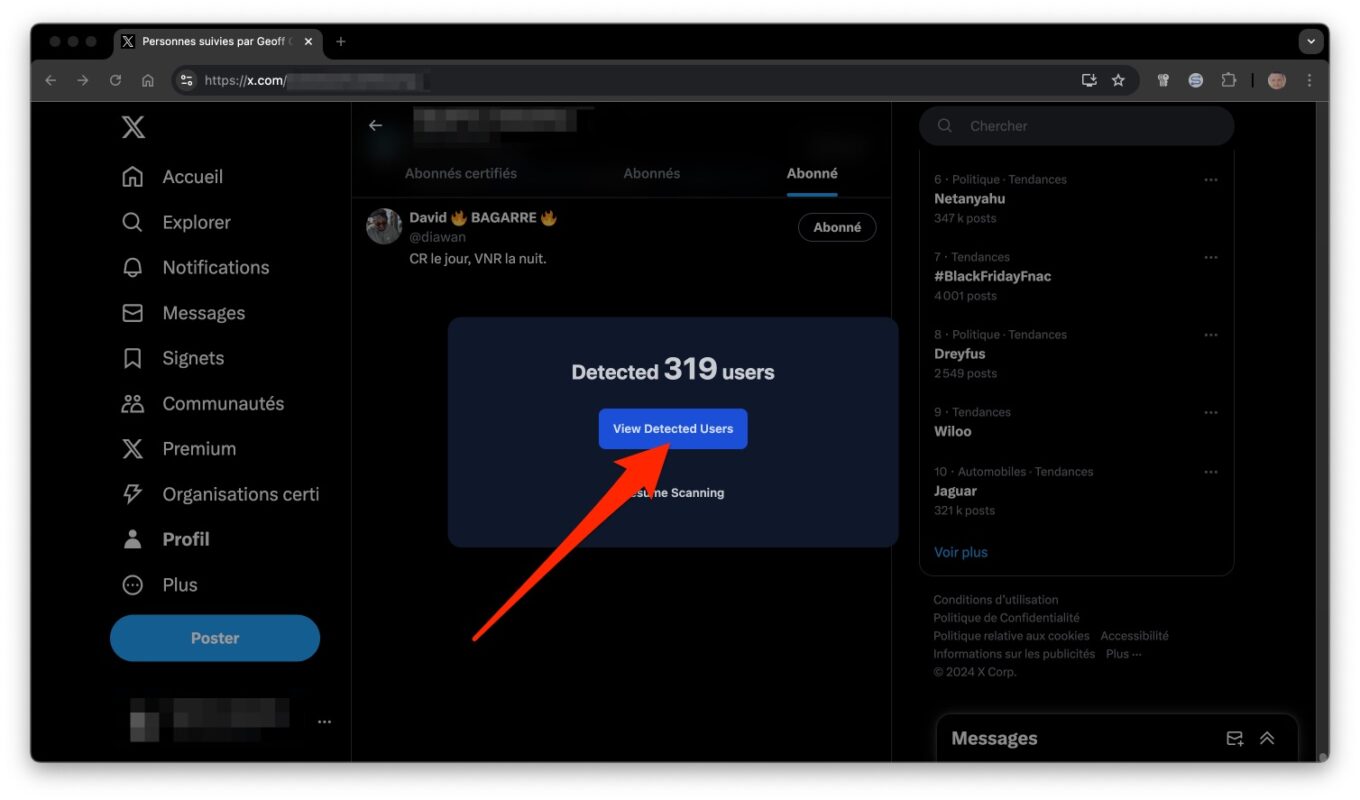Image resolution: width=1360 pixels, height=800 pixels.
Task: Open Conditions d'utilisation link
Action: [996, 600]
